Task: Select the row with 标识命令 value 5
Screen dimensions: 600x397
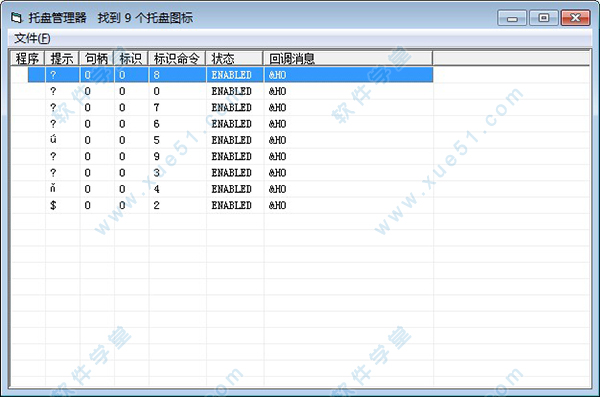Action: (230, 140)
